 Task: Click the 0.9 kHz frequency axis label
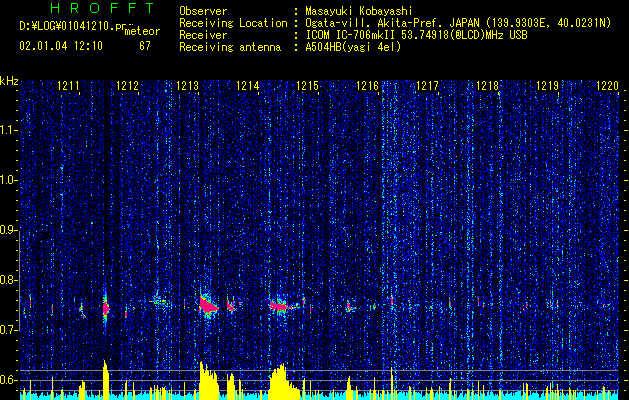[x=9, y=230]
